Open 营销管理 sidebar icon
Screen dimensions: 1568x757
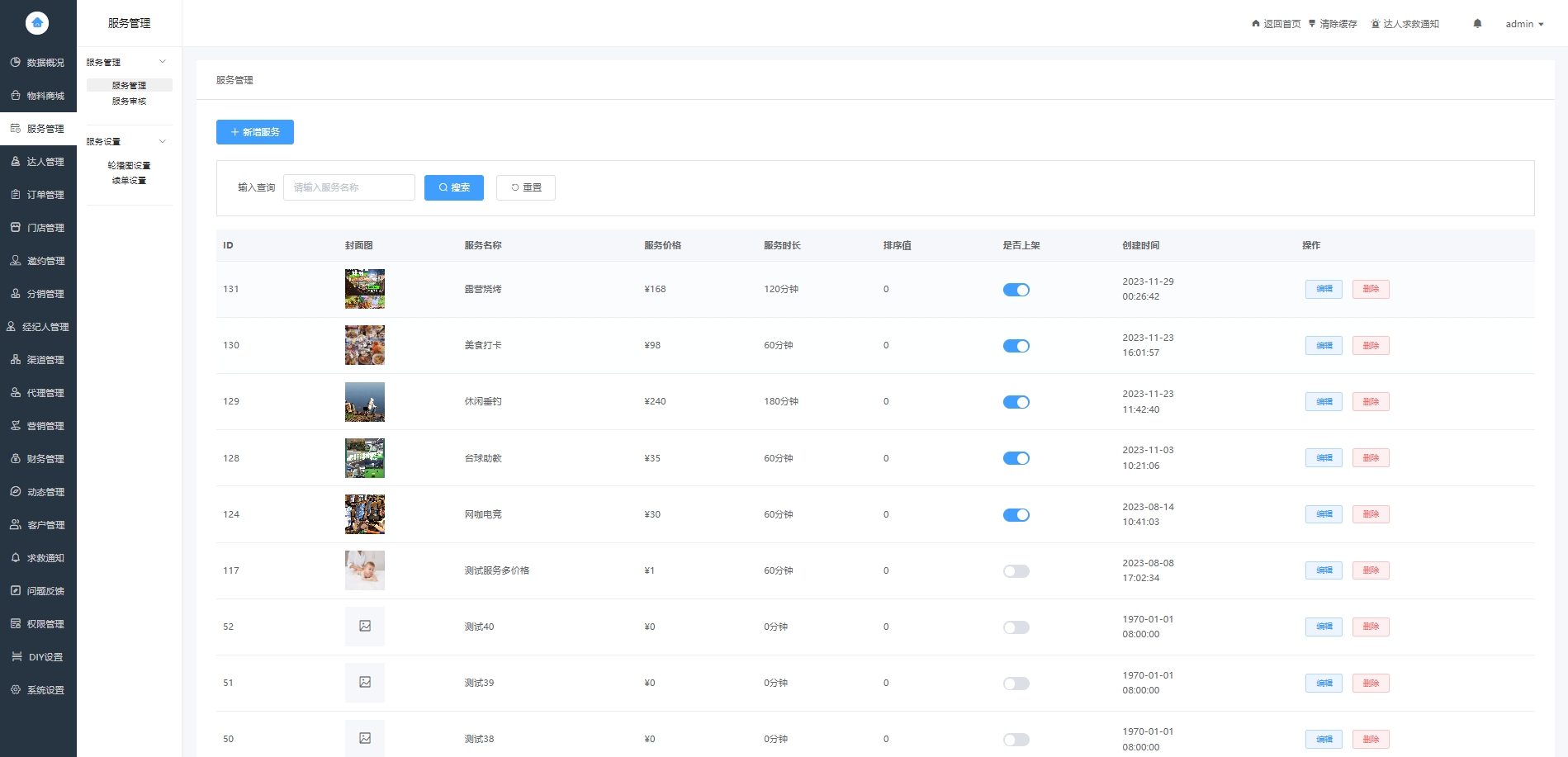(x=16, y=426)
